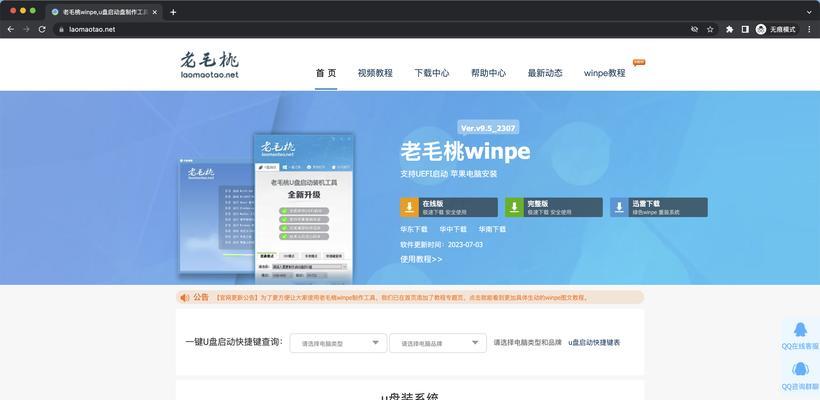Open the 帮助中心 navigation item
820x400 pixels.
pyautogui.click(x=488, y=73)
